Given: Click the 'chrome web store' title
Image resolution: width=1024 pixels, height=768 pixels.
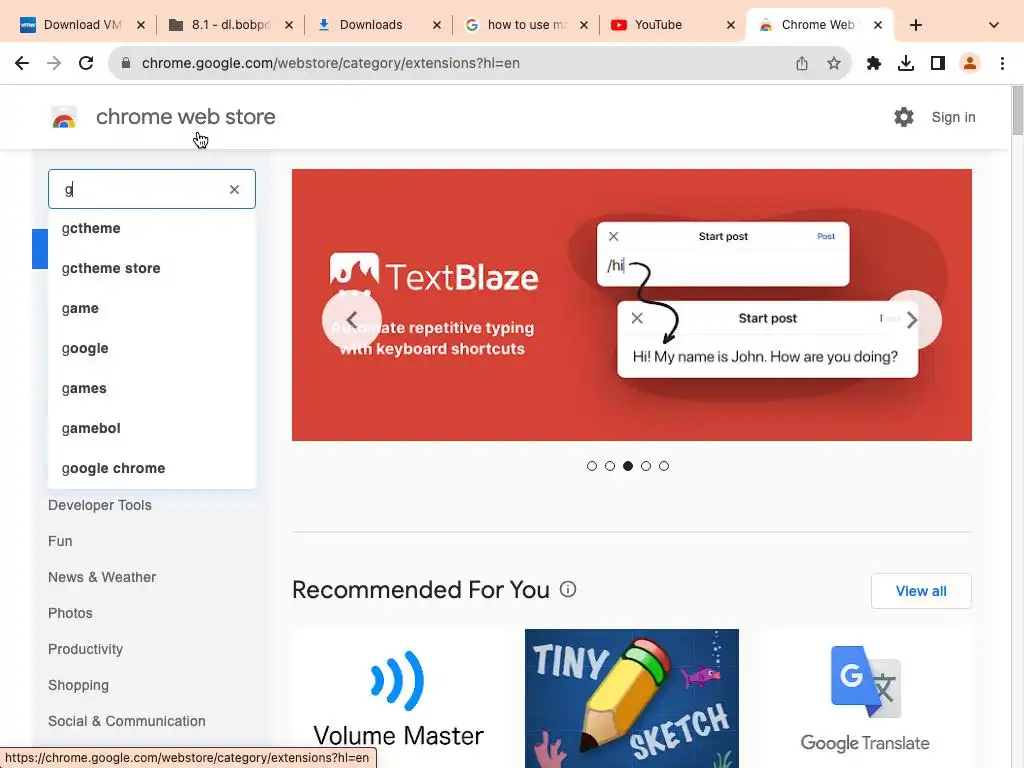Looking at the screenshot, I should click(185, 117).
